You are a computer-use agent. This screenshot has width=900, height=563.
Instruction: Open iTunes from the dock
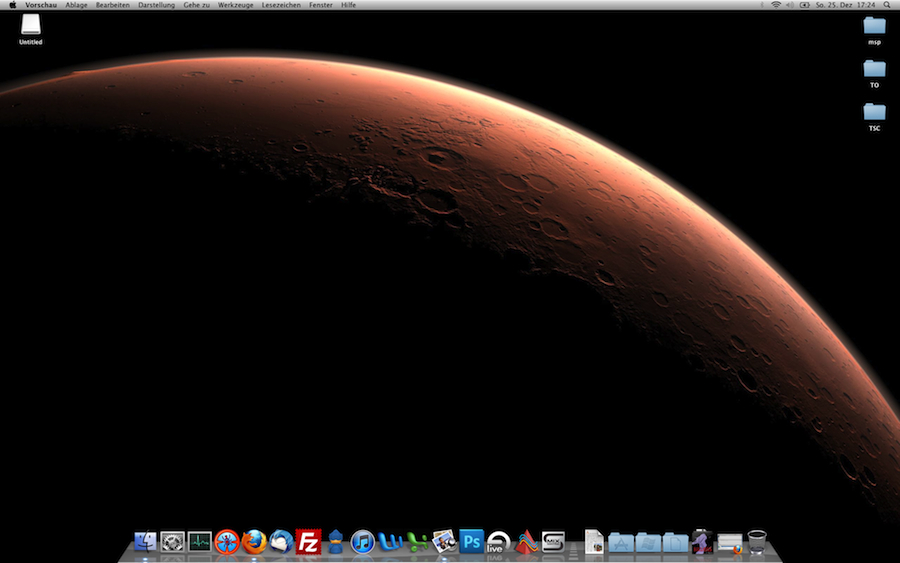click(x=363, y=542)
